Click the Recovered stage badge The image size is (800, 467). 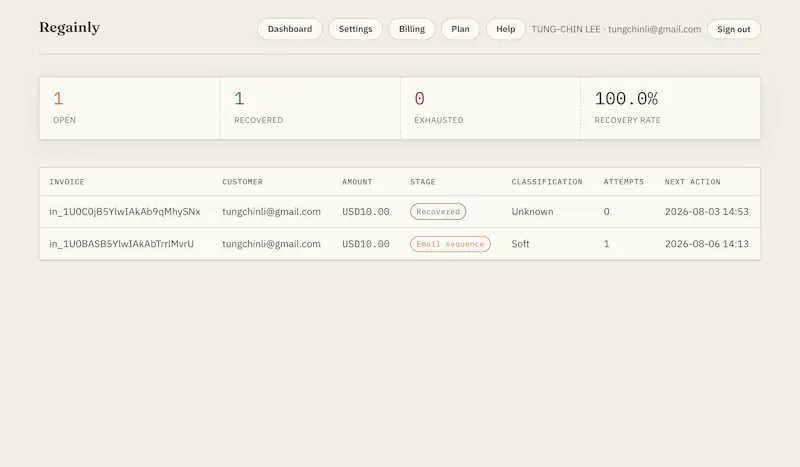click(x=438, y=212)
